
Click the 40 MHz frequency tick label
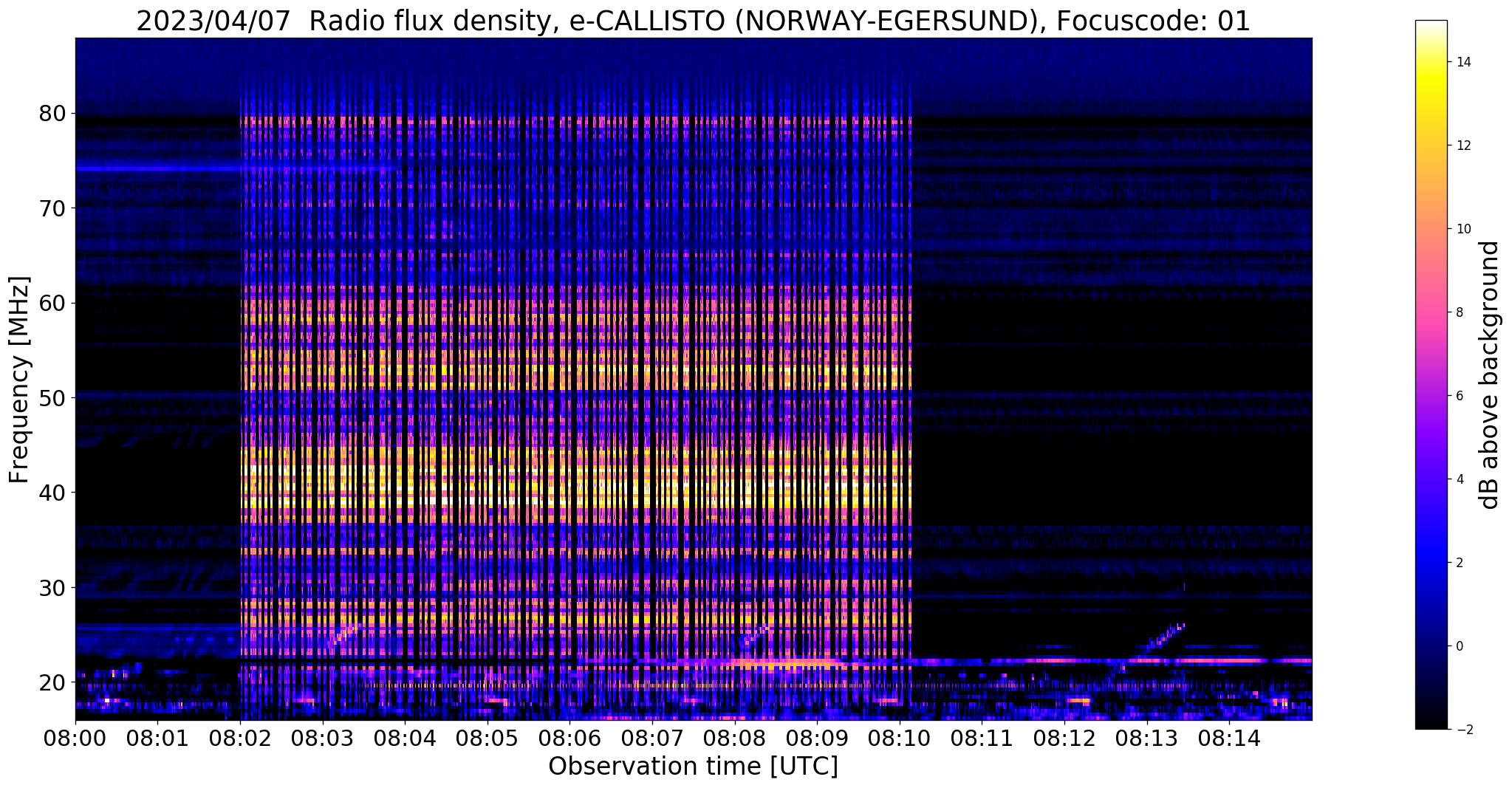(x=53, y=493)
